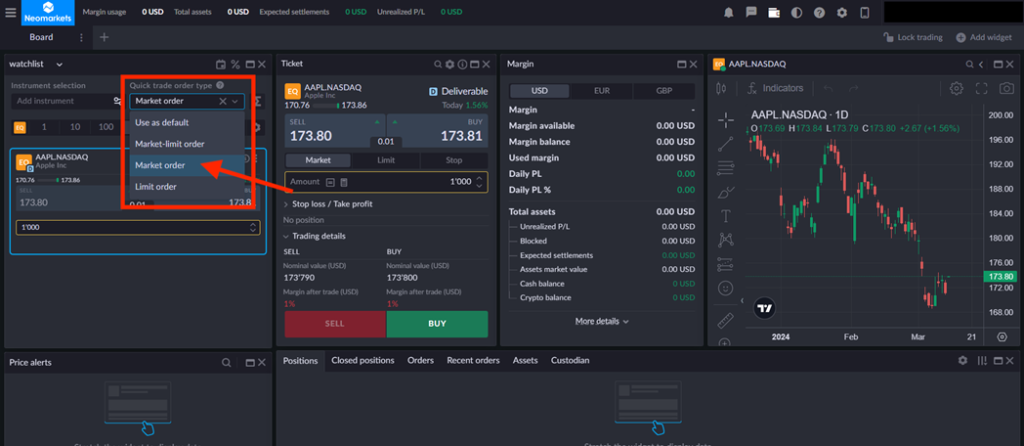This screenshot has width=1024, height=446.
Task: Switch margin currency to EUR
Action: pos(601,90)
